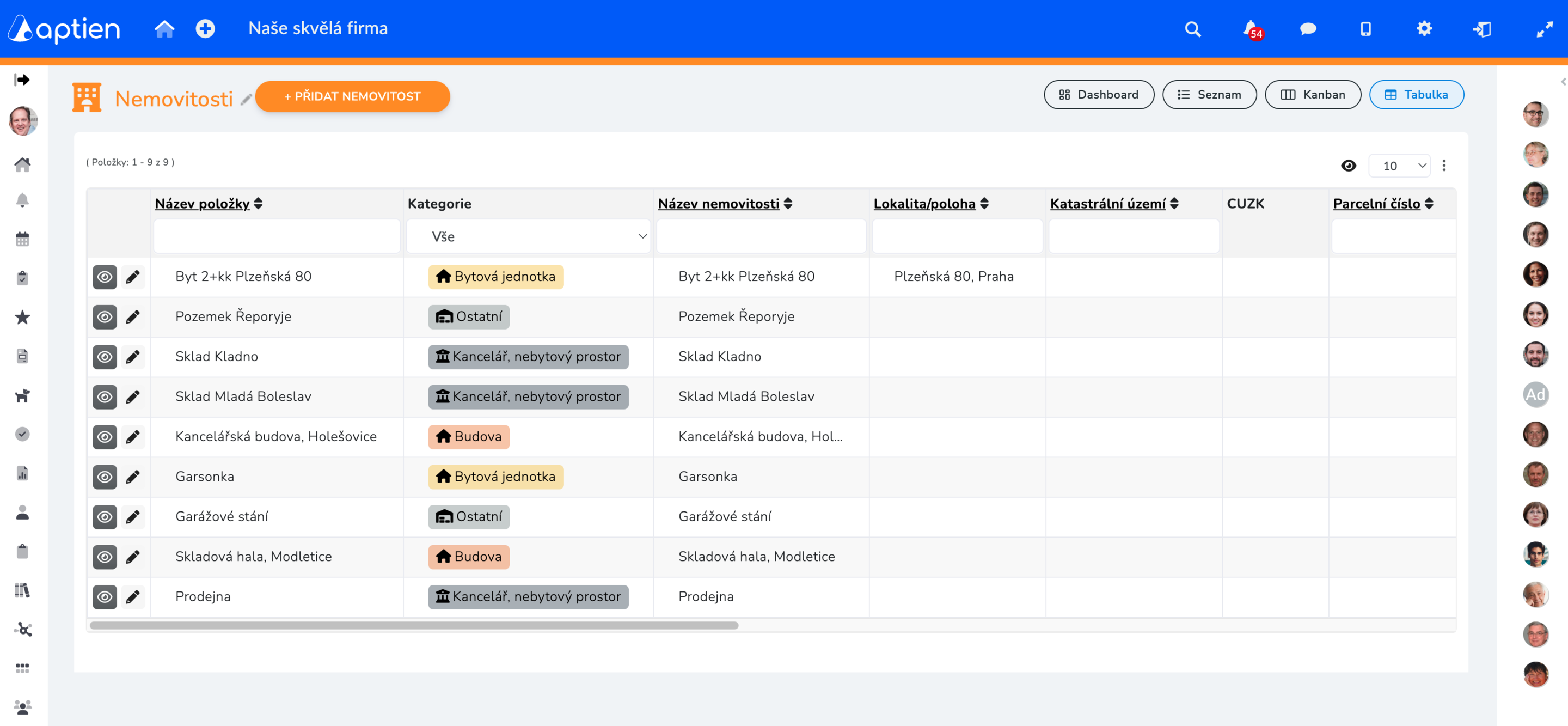Image resolution: width=1568 pixels, height=726 pixels.
Task: View Sklad Mladá Boleslav eye button
Action: [x=105, y=397]
